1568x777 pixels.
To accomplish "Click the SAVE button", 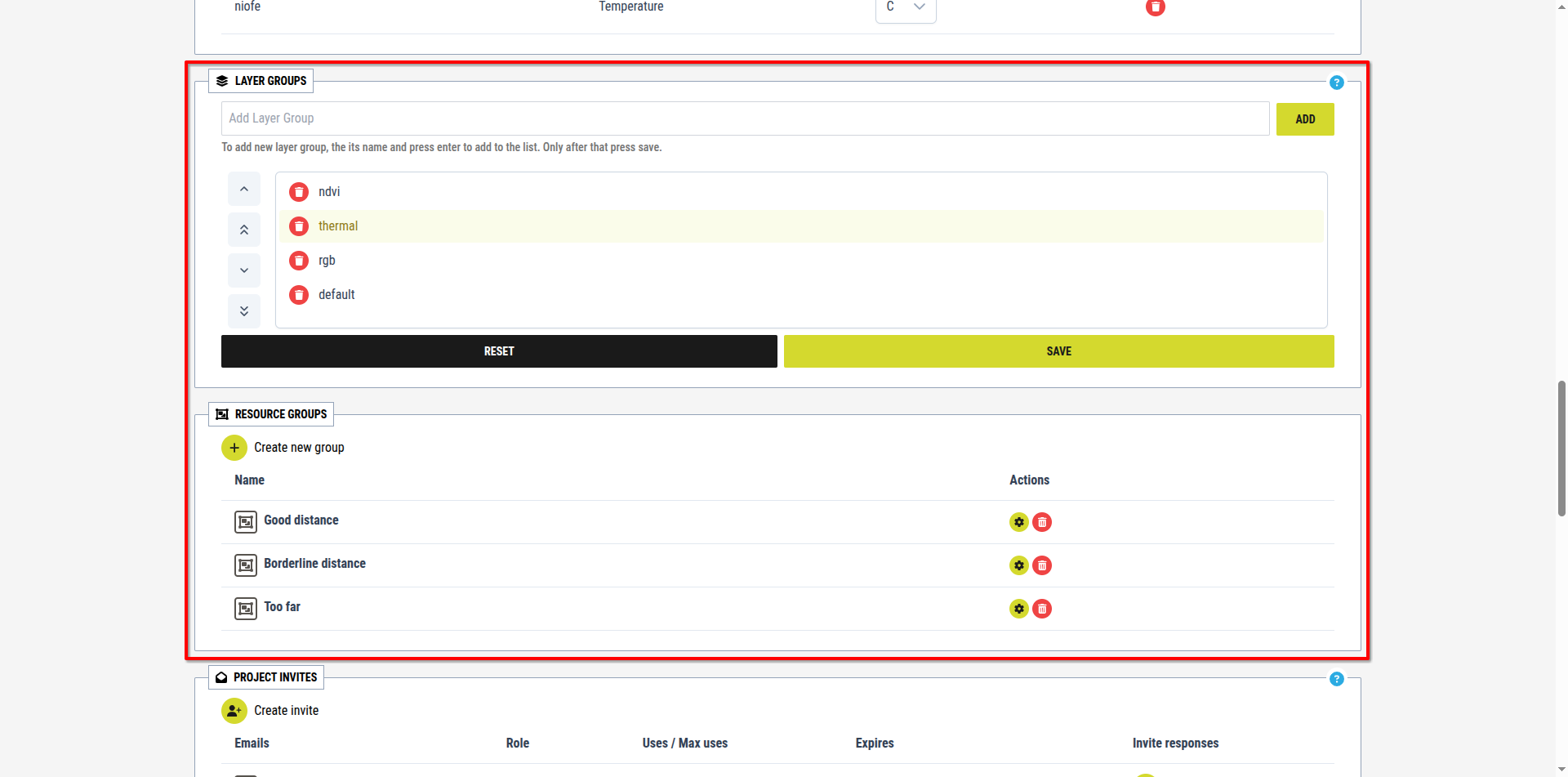I will tap(1059, 351).
